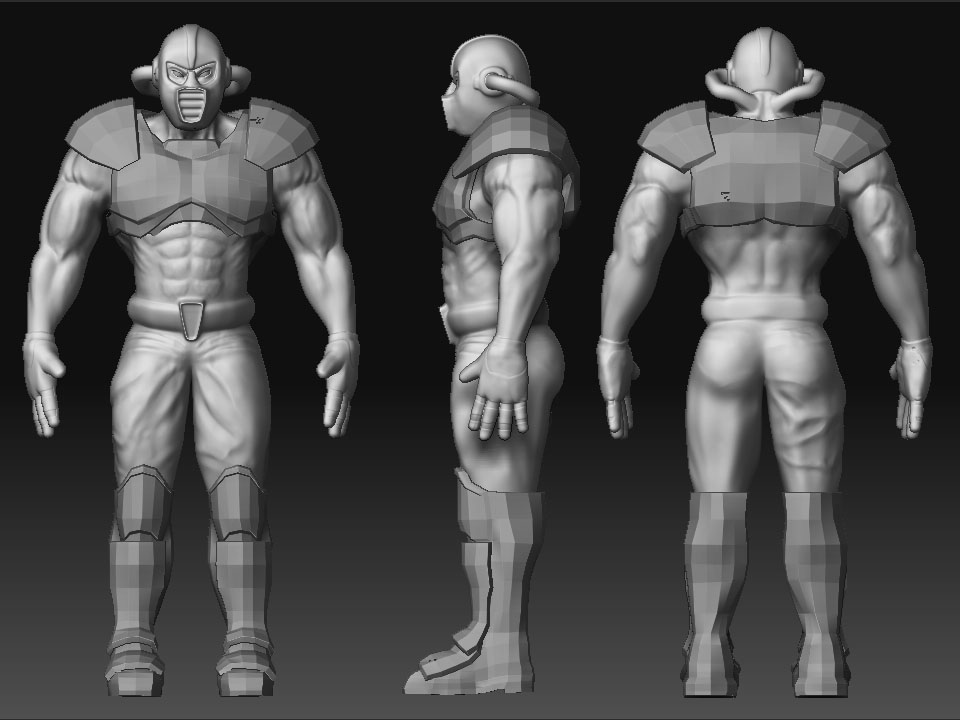The image size is (960, 720).
Task: Click the character's masked helmet in front view
Action: pyautogui.click(x=190, y=80)
